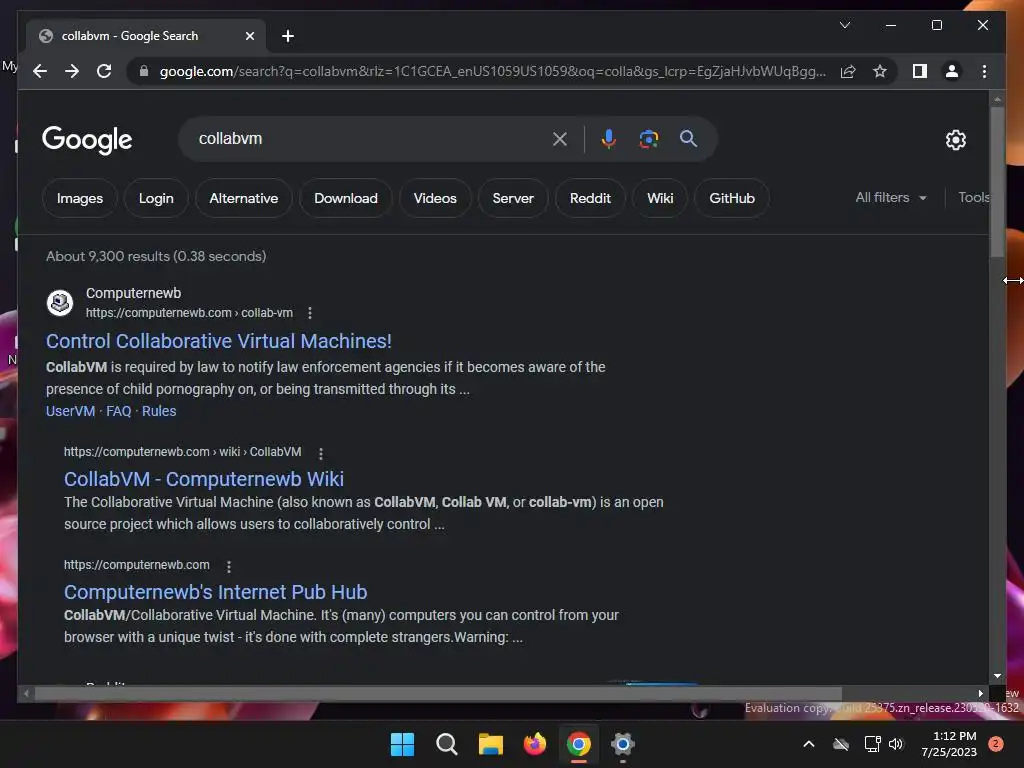This screenshot has height=768, width=1024.
Task: Open Settings gear in the taskbar
Action: (x=622, y=744)
